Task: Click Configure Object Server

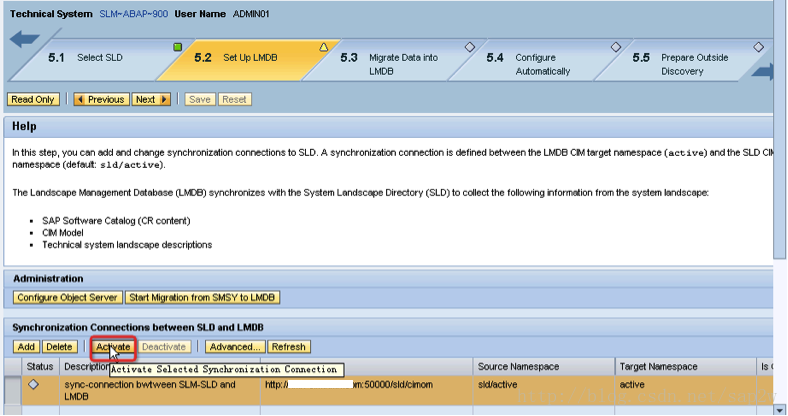Action: point(67,297)
